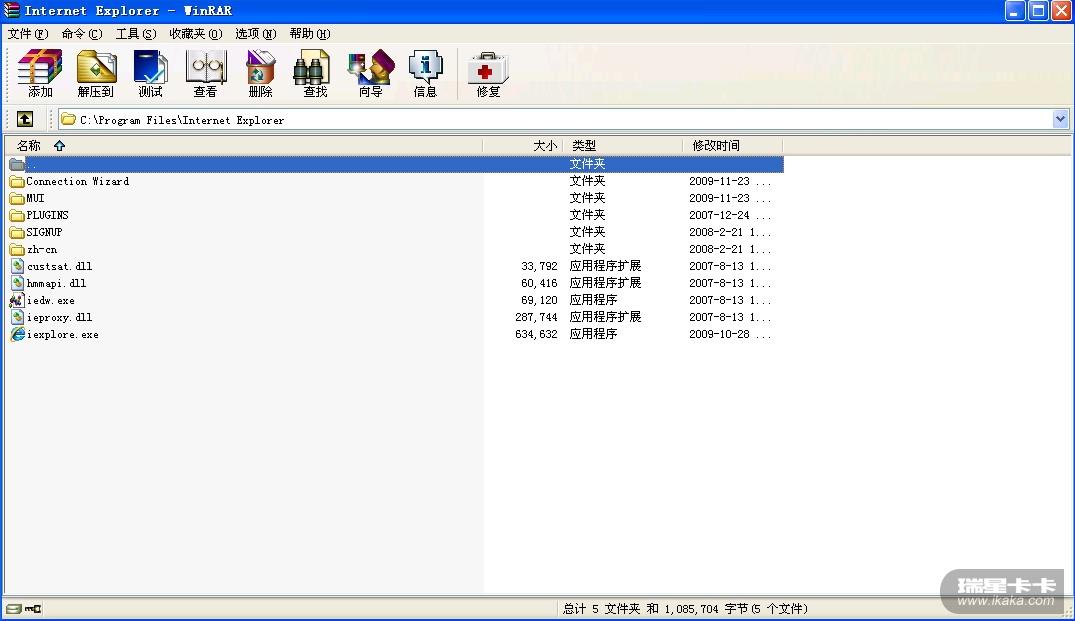This screenshot has height=621, width=1075.
Task: Select the parent folder '..' row
Action: click(396, 165)
